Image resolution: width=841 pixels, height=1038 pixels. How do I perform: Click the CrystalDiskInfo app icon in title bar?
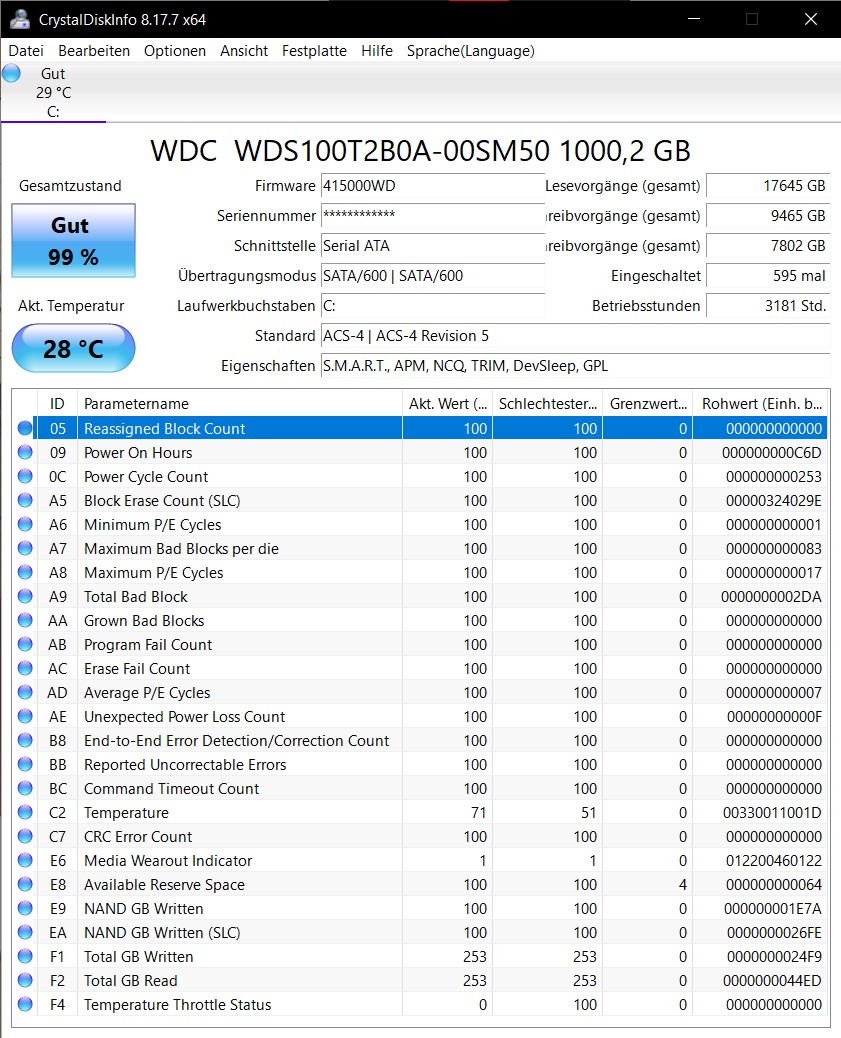click(x=20, y=19)
